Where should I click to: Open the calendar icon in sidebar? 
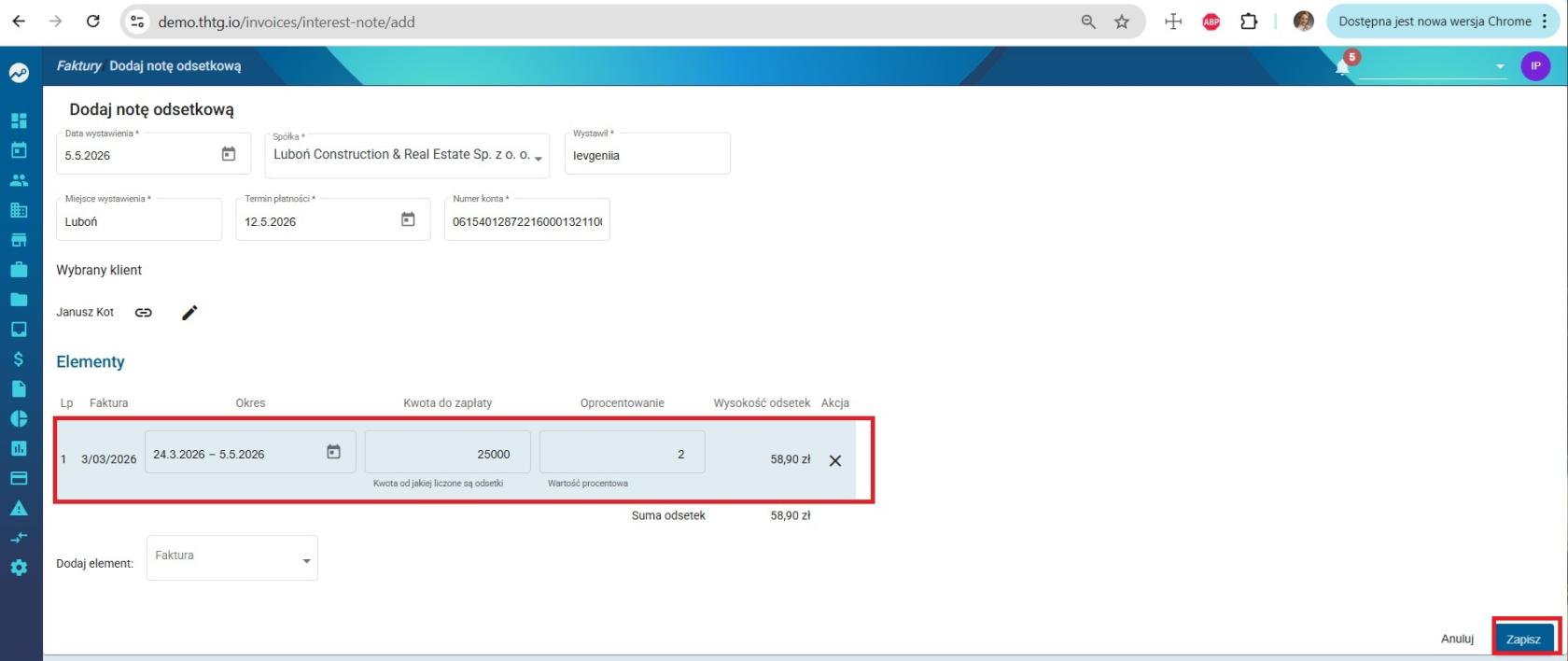[x=19, y=150]
